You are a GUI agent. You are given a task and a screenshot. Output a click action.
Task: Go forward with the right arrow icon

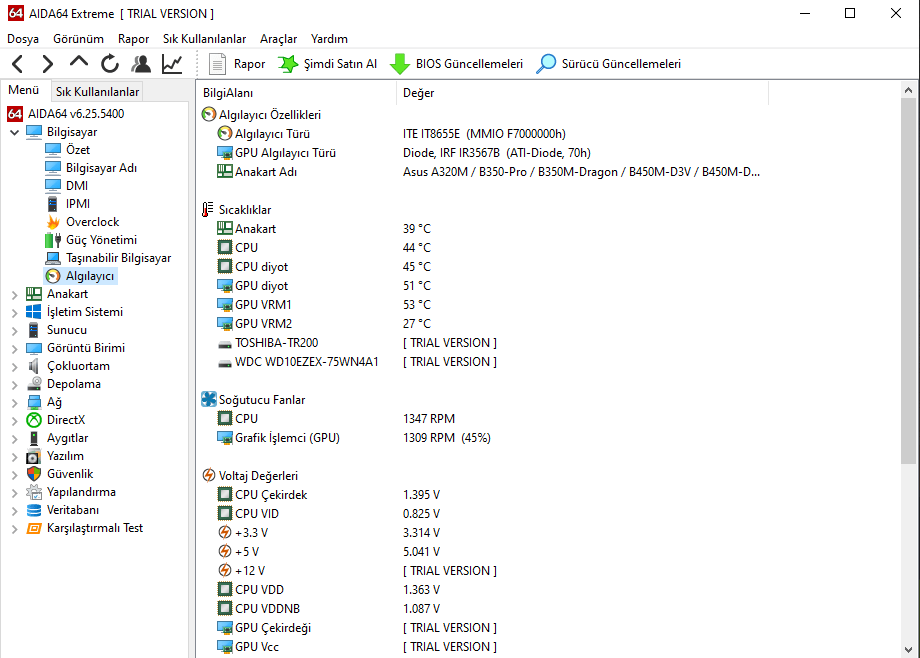(48, 63)
